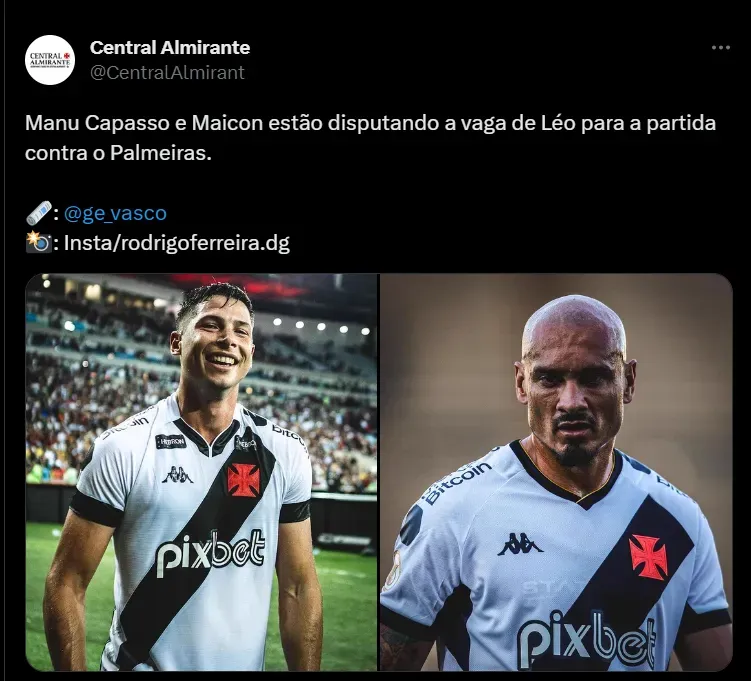Open the Central Almirante display name
Image resolution: width=751 pixels, height=681 pixels.
coord(170,47)
